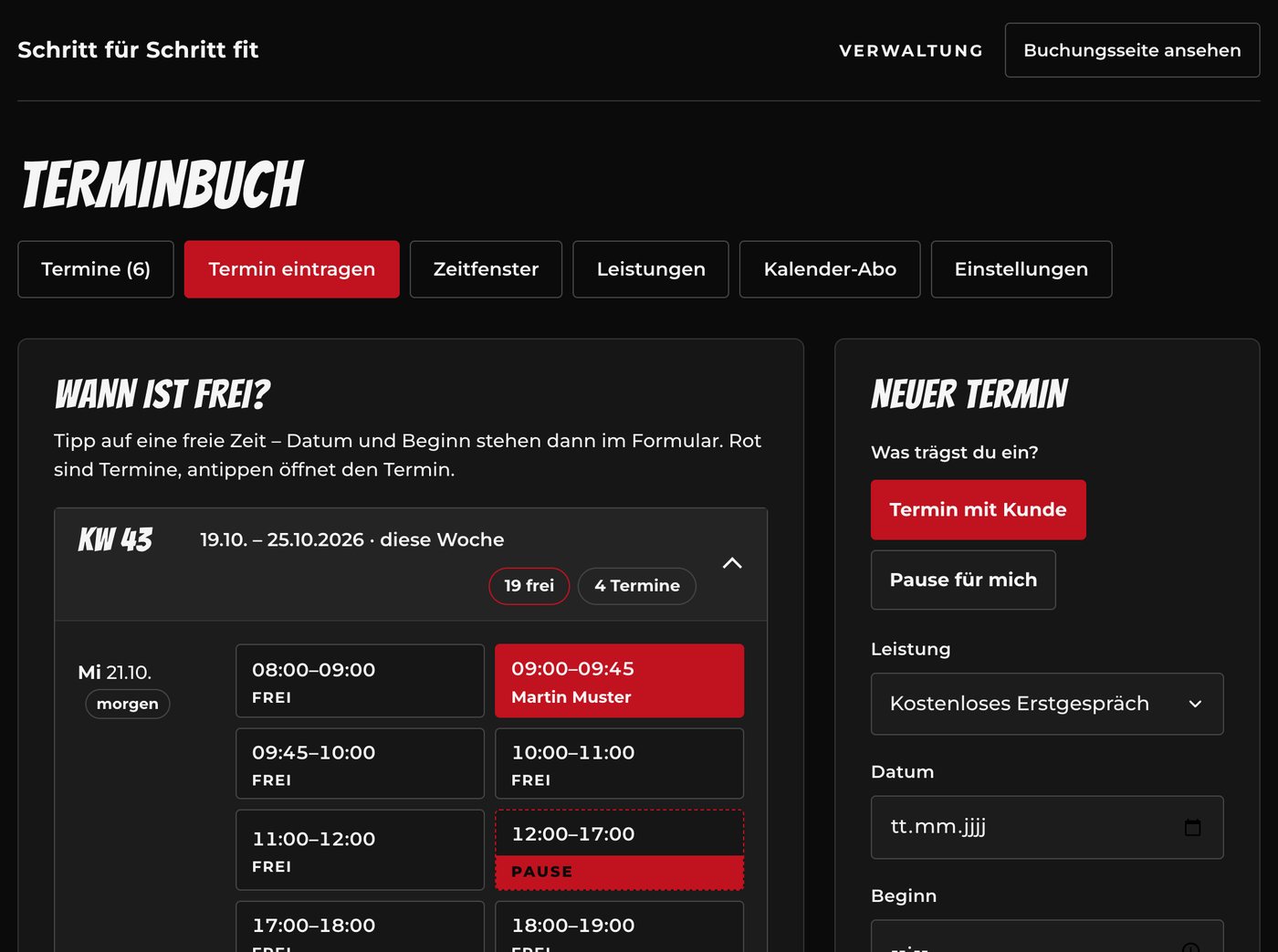Open the site title 'Schritt für Schritt fit'
1278x952 pixels.
point(138,49)
